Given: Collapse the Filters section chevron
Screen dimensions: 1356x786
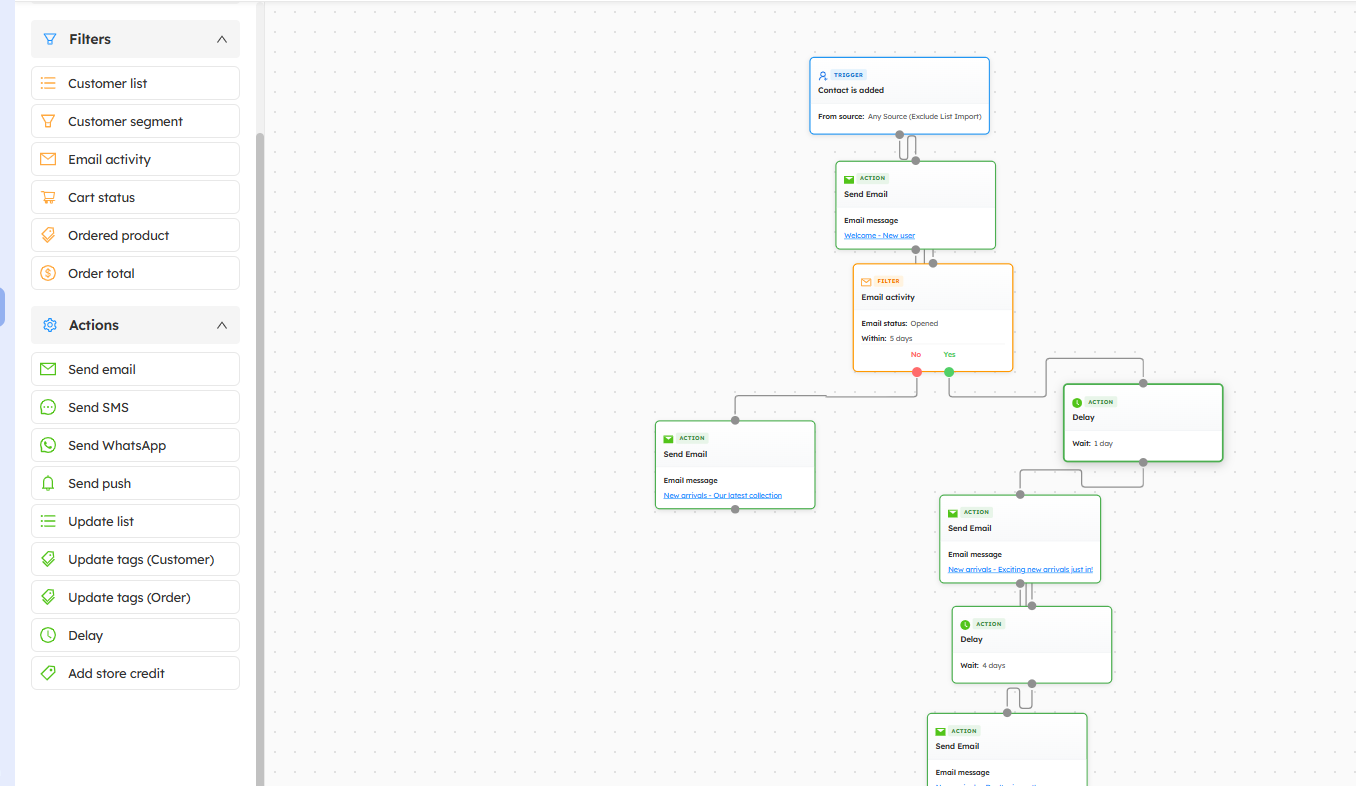Looking at the screenshot, I should click(x=222, y=39).
